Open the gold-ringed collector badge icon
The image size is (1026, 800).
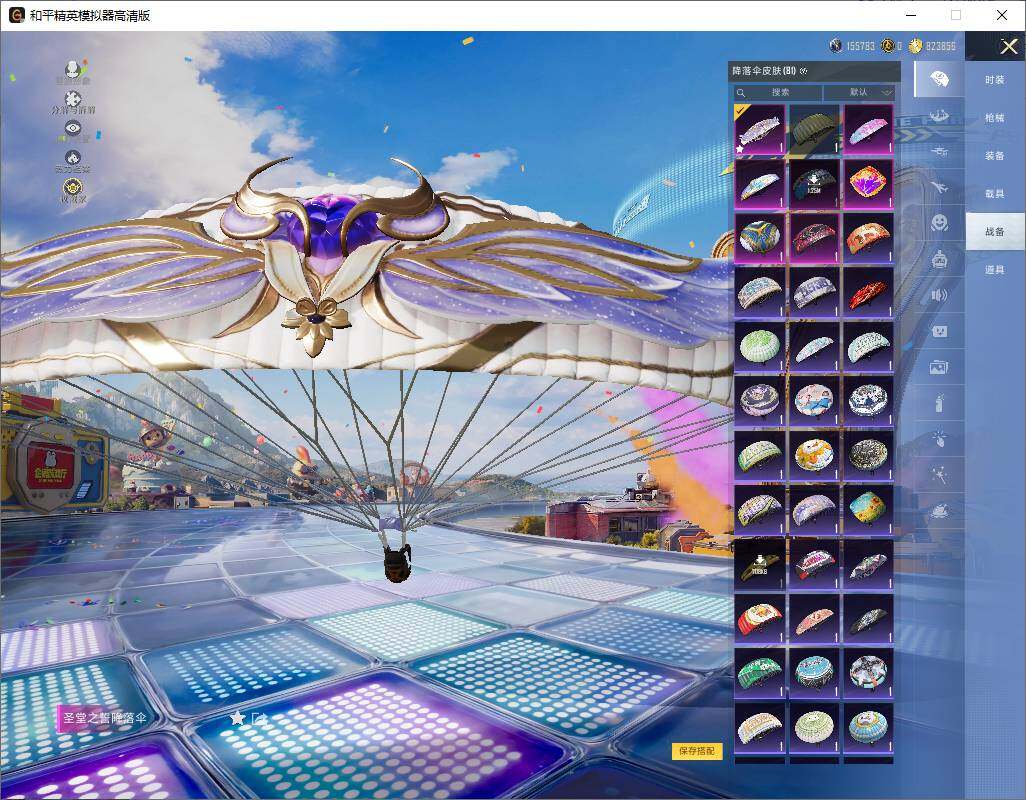point(73,188)
